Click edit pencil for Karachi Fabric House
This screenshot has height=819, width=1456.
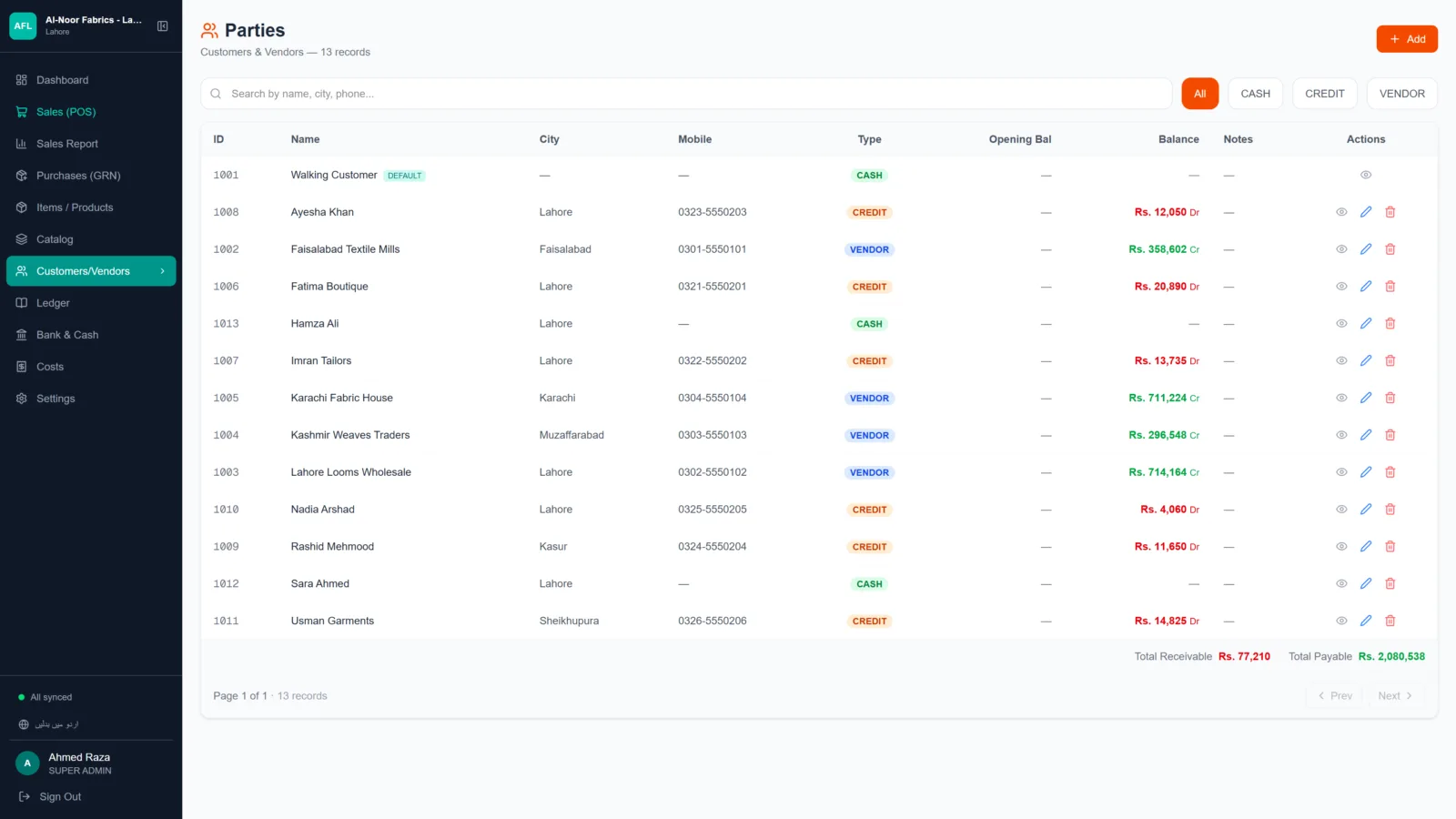[x=1366, y=398]
